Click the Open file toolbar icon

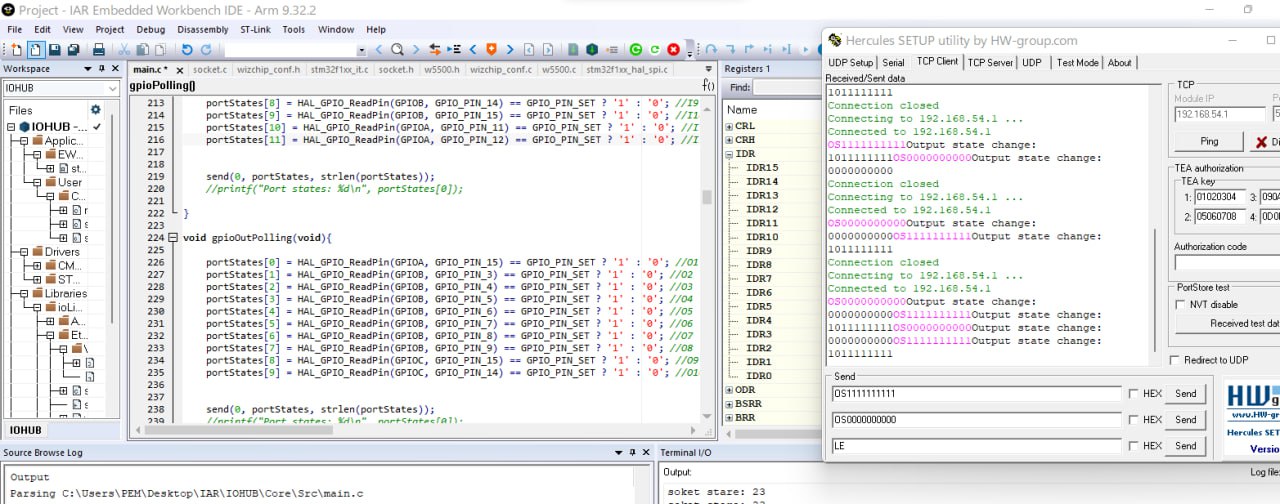(35, 49)
